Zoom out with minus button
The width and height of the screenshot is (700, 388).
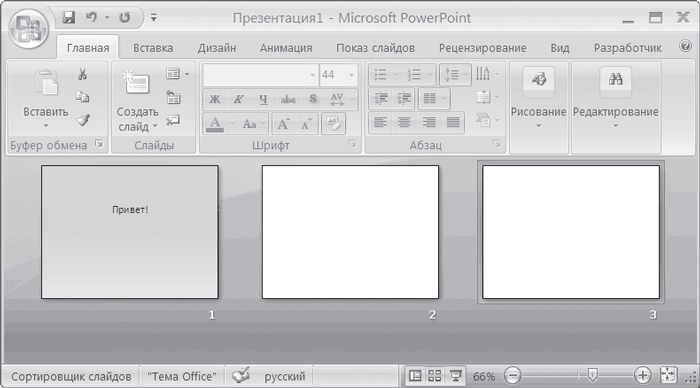(x=512, y=376)
